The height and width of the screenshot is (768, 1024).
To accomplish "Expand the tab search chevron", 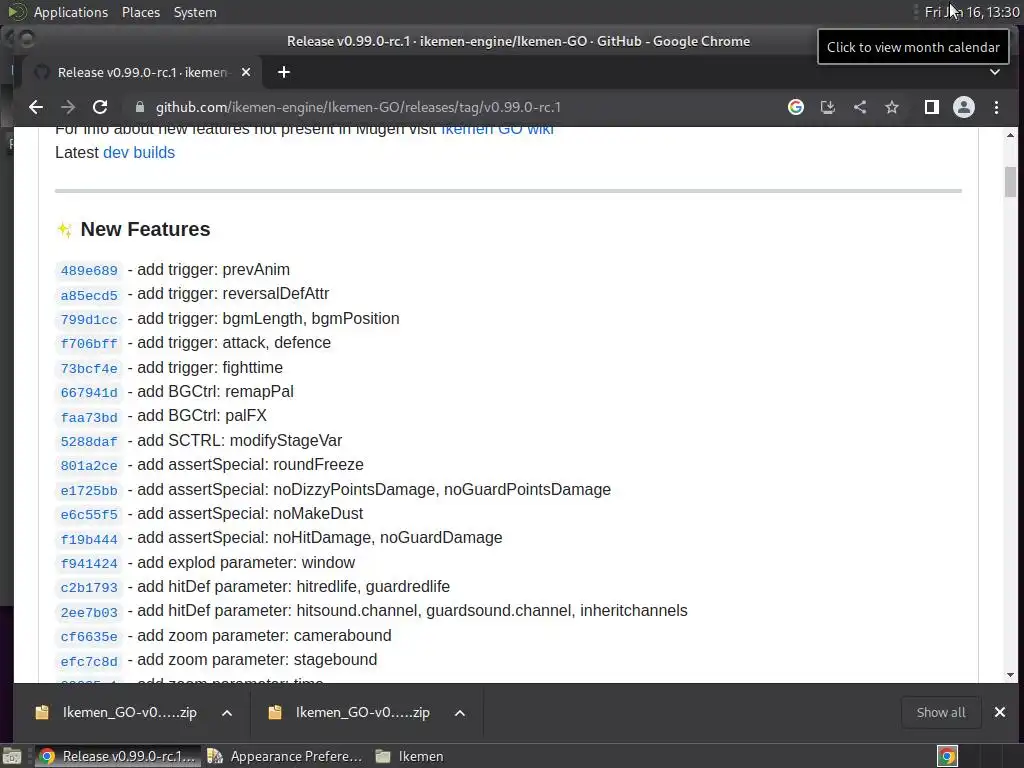I will [995, 72].
